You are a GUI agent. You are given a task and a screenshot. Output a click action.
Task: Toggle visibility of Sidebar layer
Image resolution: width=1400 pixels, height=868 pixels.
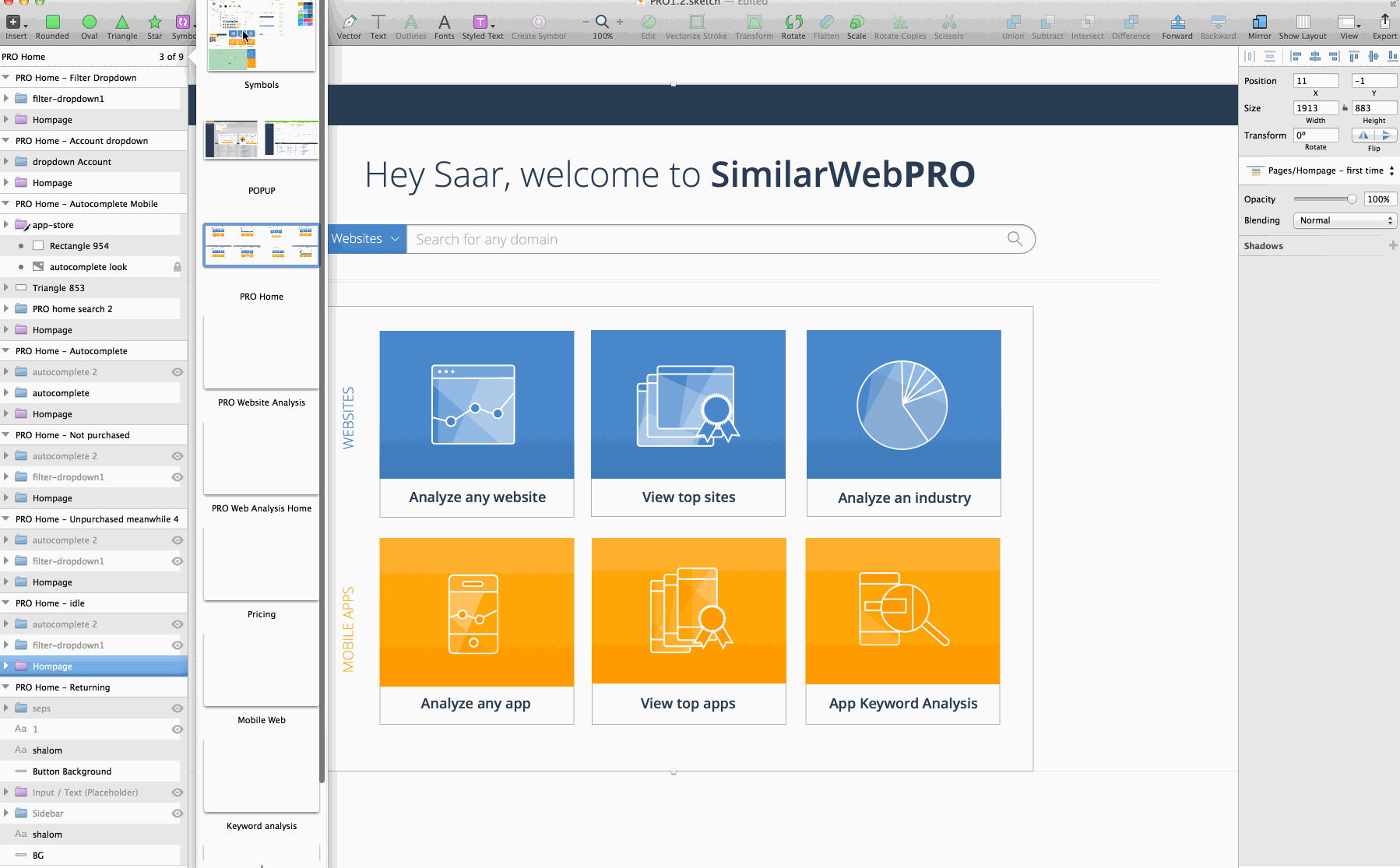(x=178, y=814)
